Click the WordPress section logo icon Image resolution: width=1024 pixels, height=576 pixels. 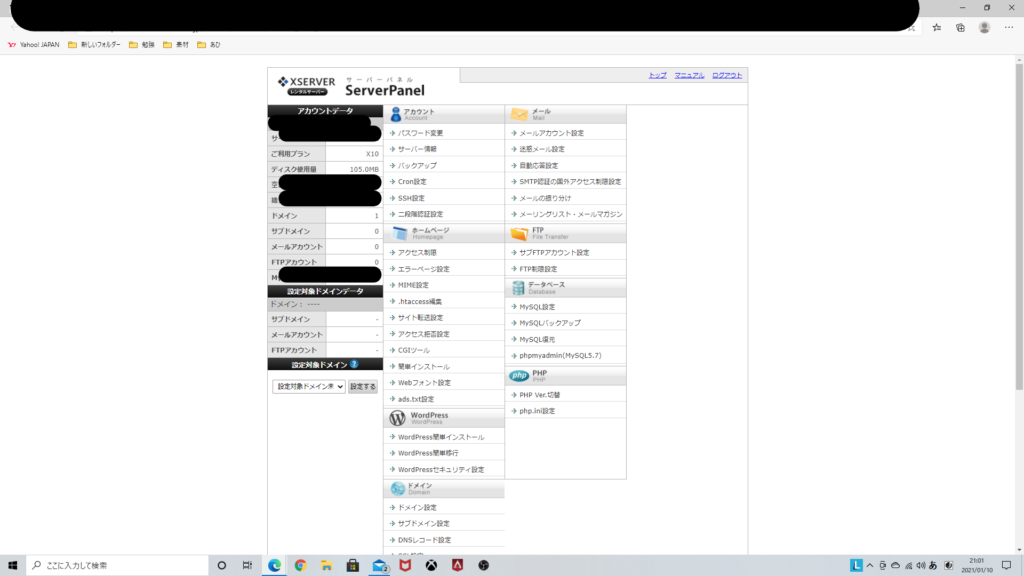click(397, 418)
